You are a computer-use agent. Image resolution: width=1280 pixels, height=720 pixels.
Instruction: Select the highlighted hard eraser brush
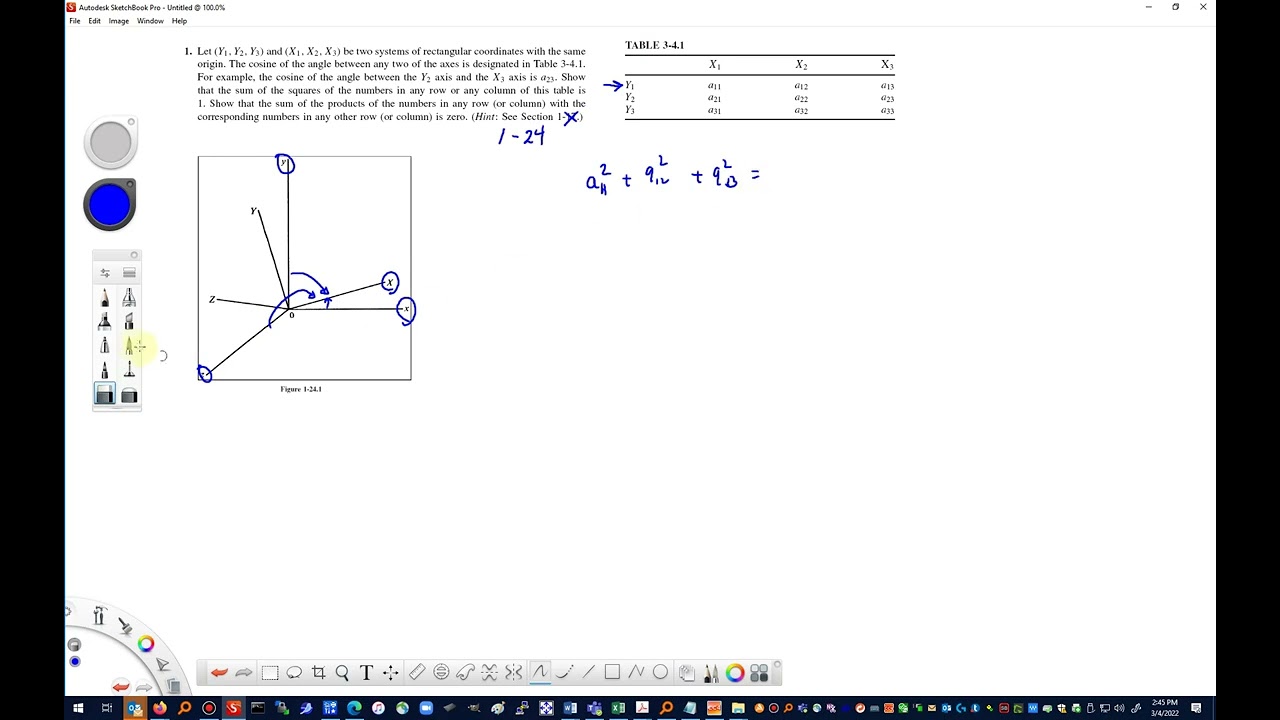(105, 395)
